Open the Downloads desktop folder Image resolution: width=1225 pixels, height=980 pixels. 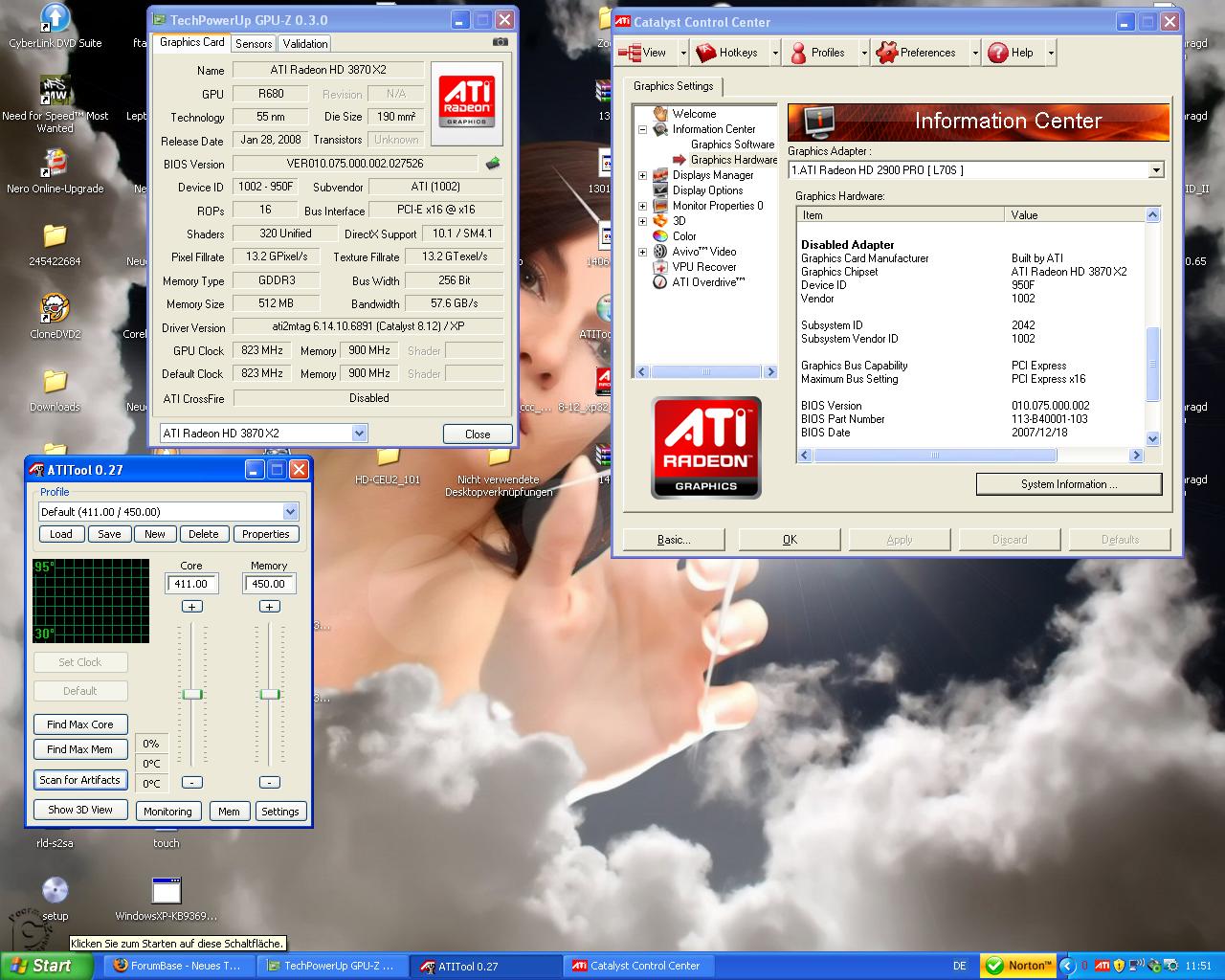(55, 389)
